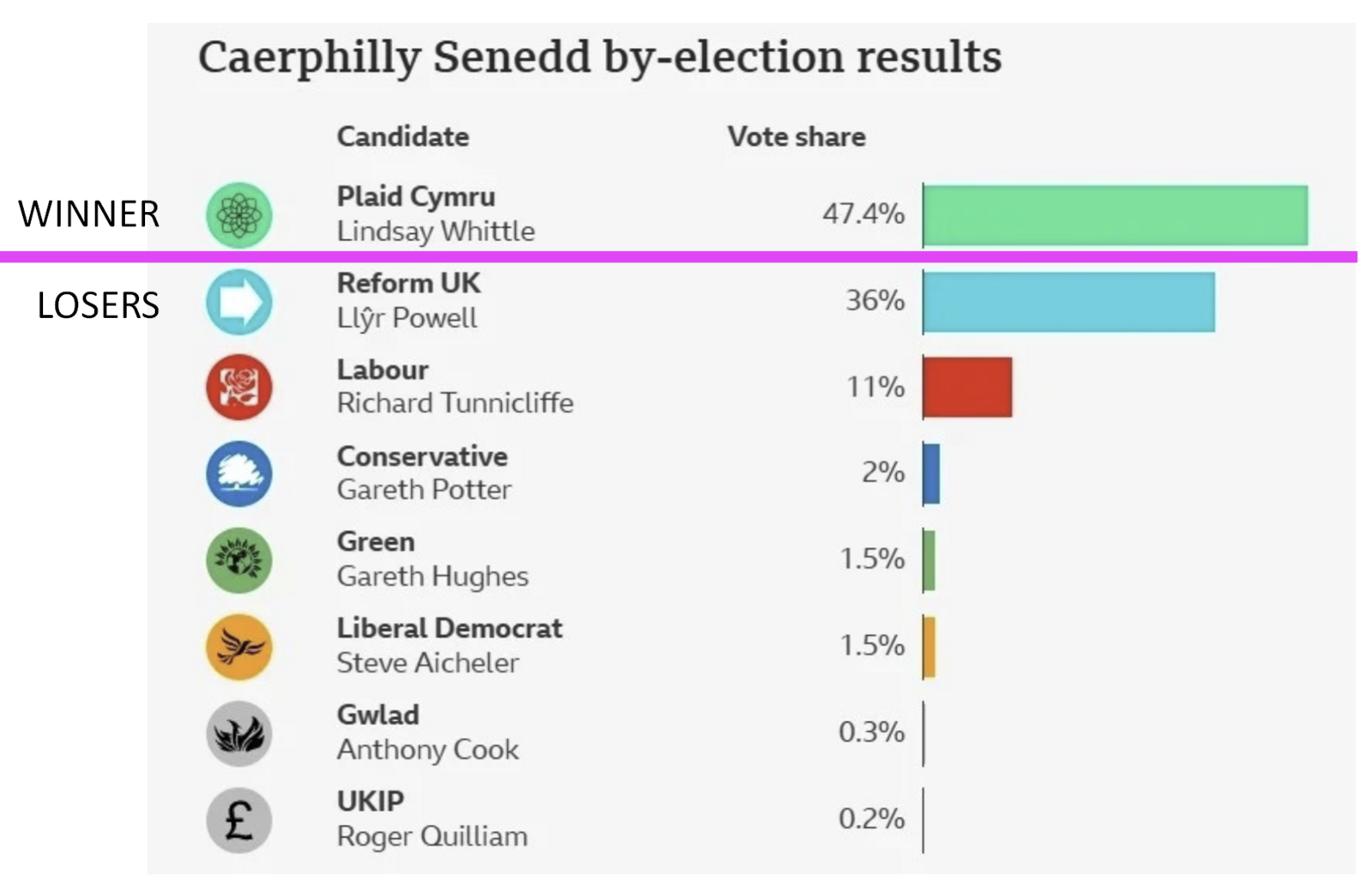This screenshot has width=1372, height=891.
Task: Click the Gwlad grey party icon
Action: pyautogui.click(x=239, y=733)
